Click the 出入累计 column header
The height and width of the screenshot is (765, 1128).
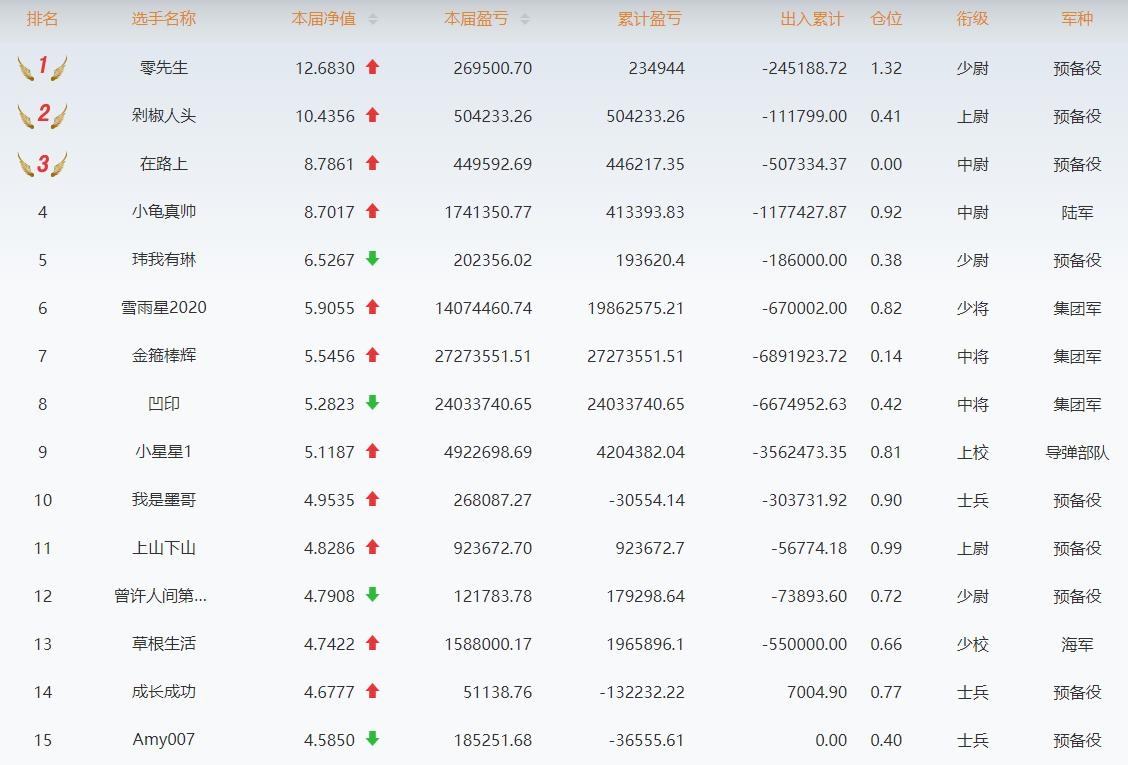tap(812, 19)
